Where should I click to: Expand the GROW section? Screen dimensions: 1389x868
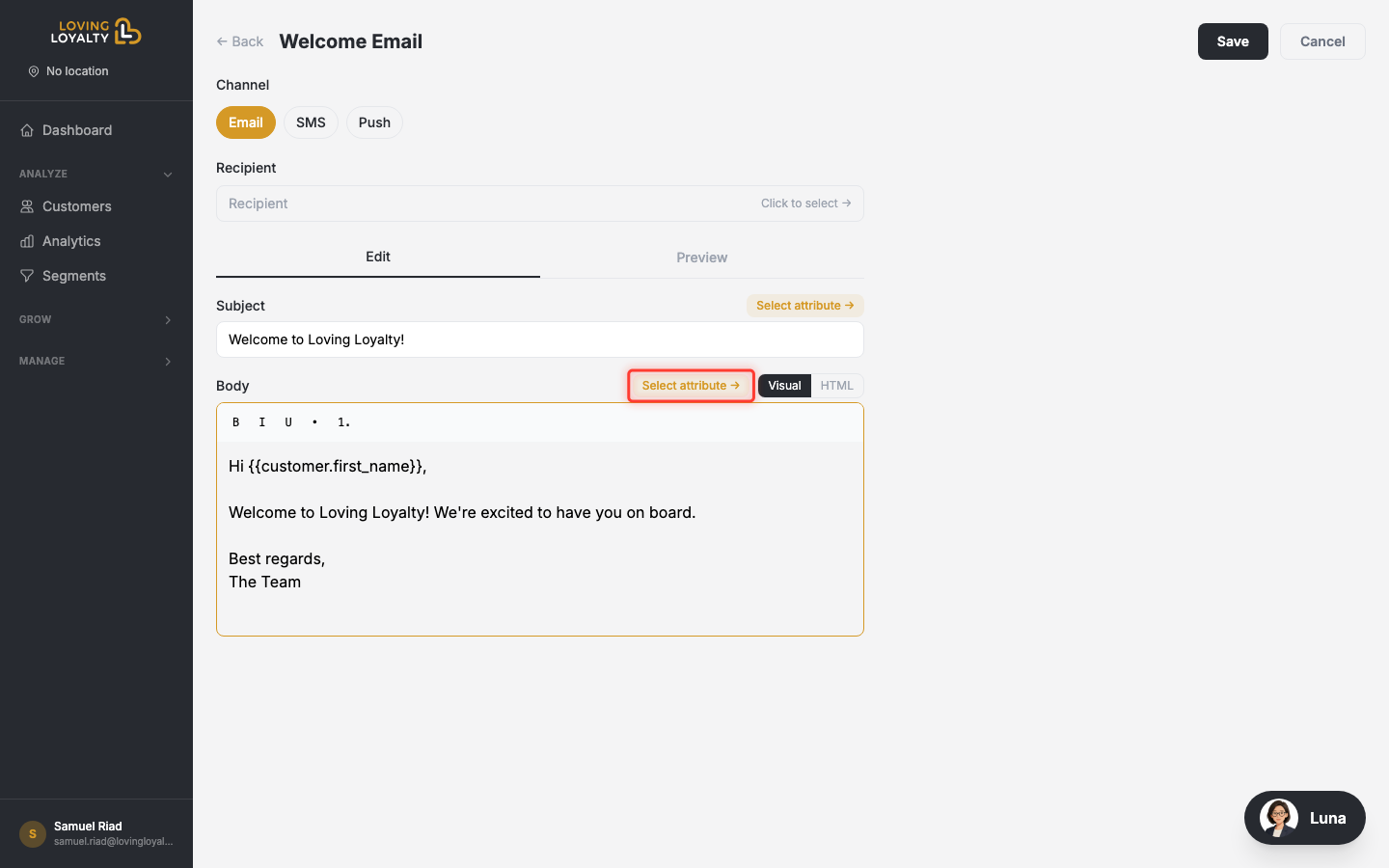tap(96, 319)
